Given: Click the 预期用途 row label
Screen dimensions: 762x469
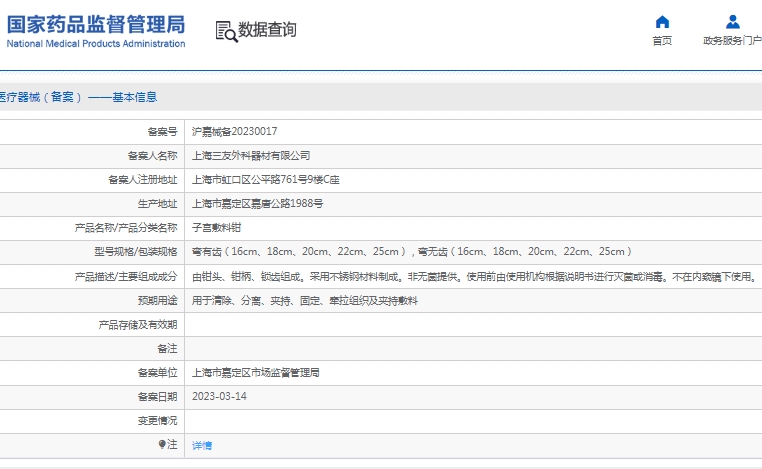Looking at the screenshot, I should tap(157, 301).
